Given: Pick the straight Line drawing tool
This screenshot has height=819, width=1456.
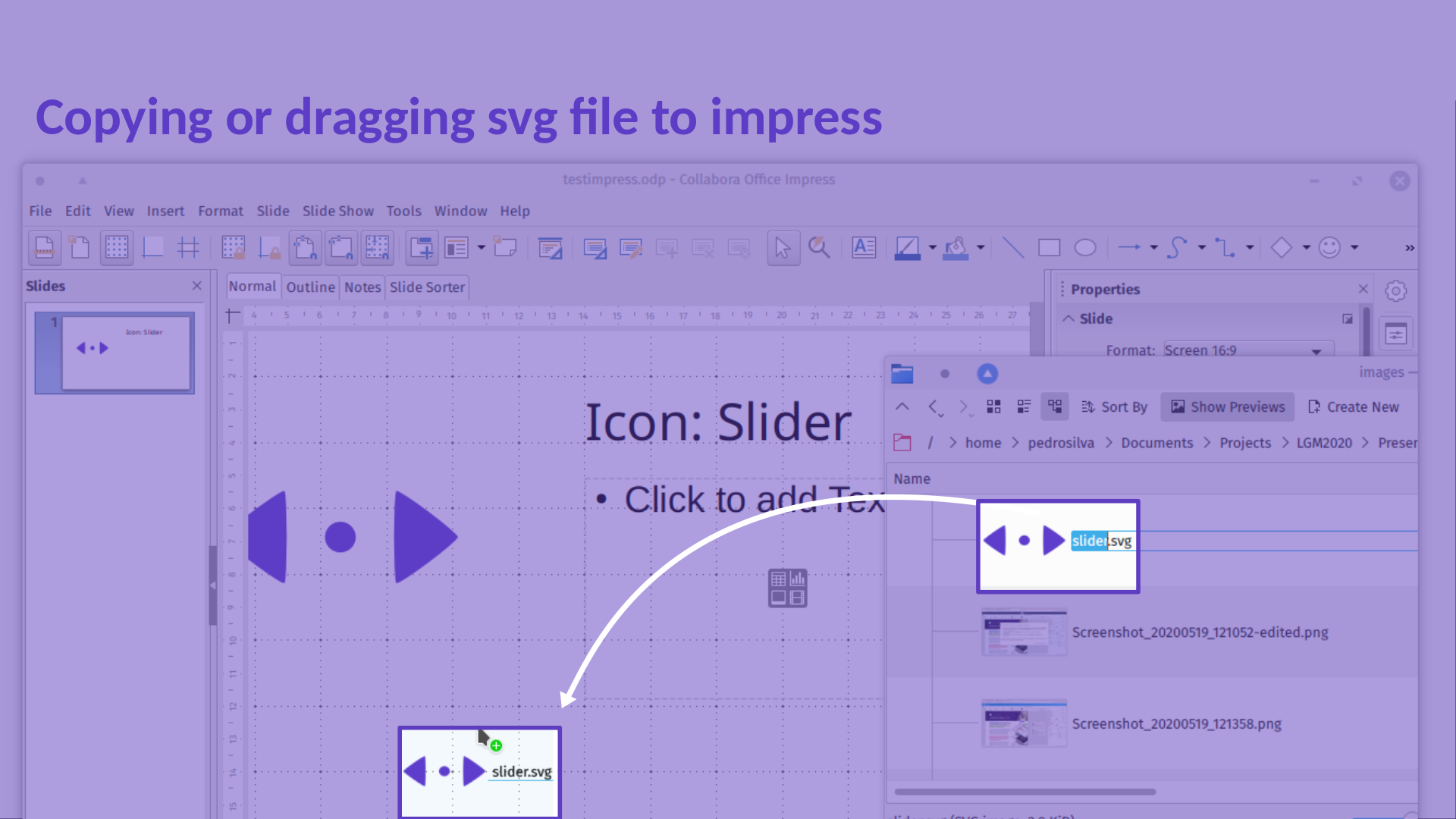Looking at the screenshot, I should [1013, 248].
